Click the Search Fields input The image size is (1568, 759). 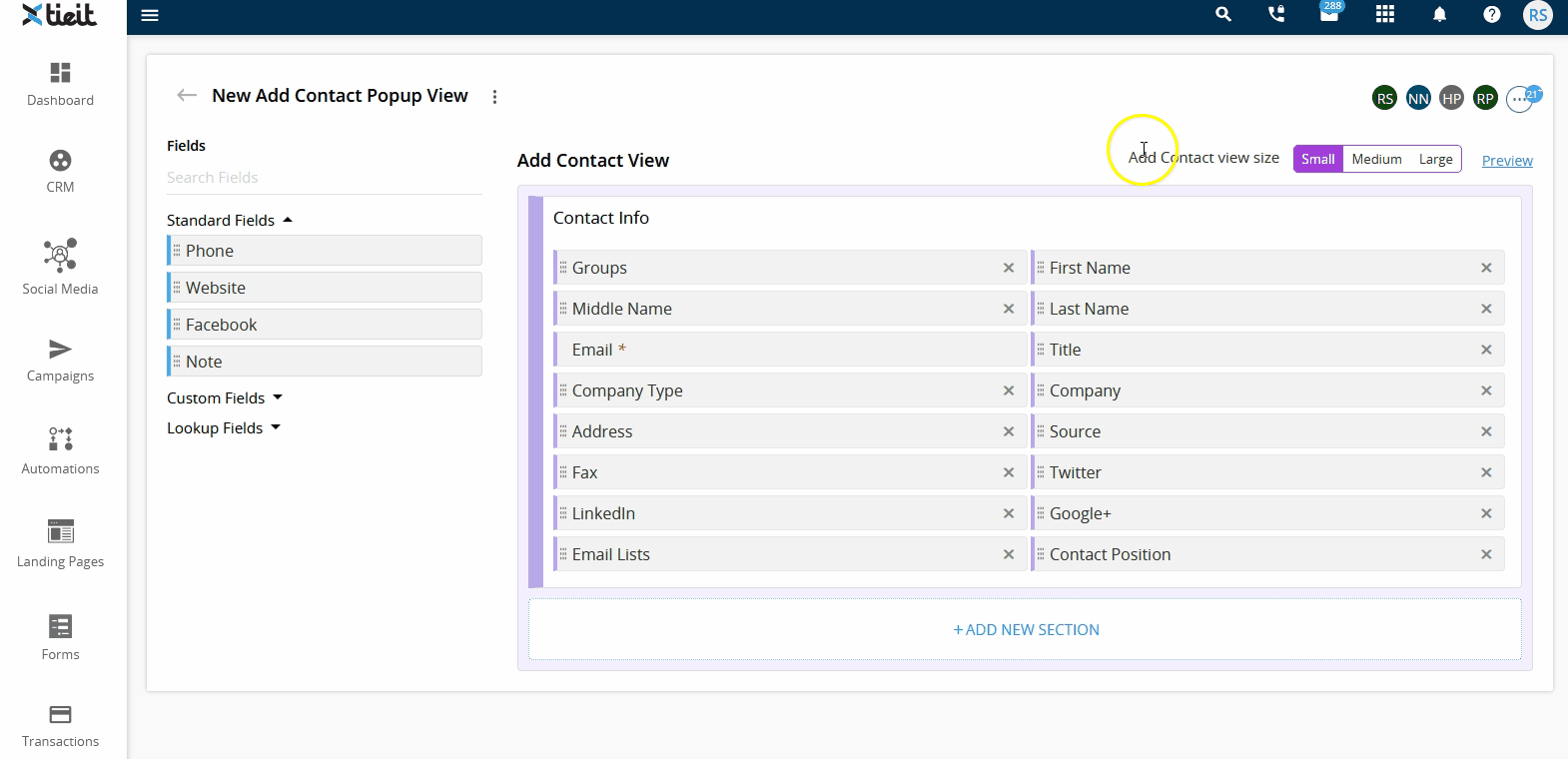(x=324, y=178)
